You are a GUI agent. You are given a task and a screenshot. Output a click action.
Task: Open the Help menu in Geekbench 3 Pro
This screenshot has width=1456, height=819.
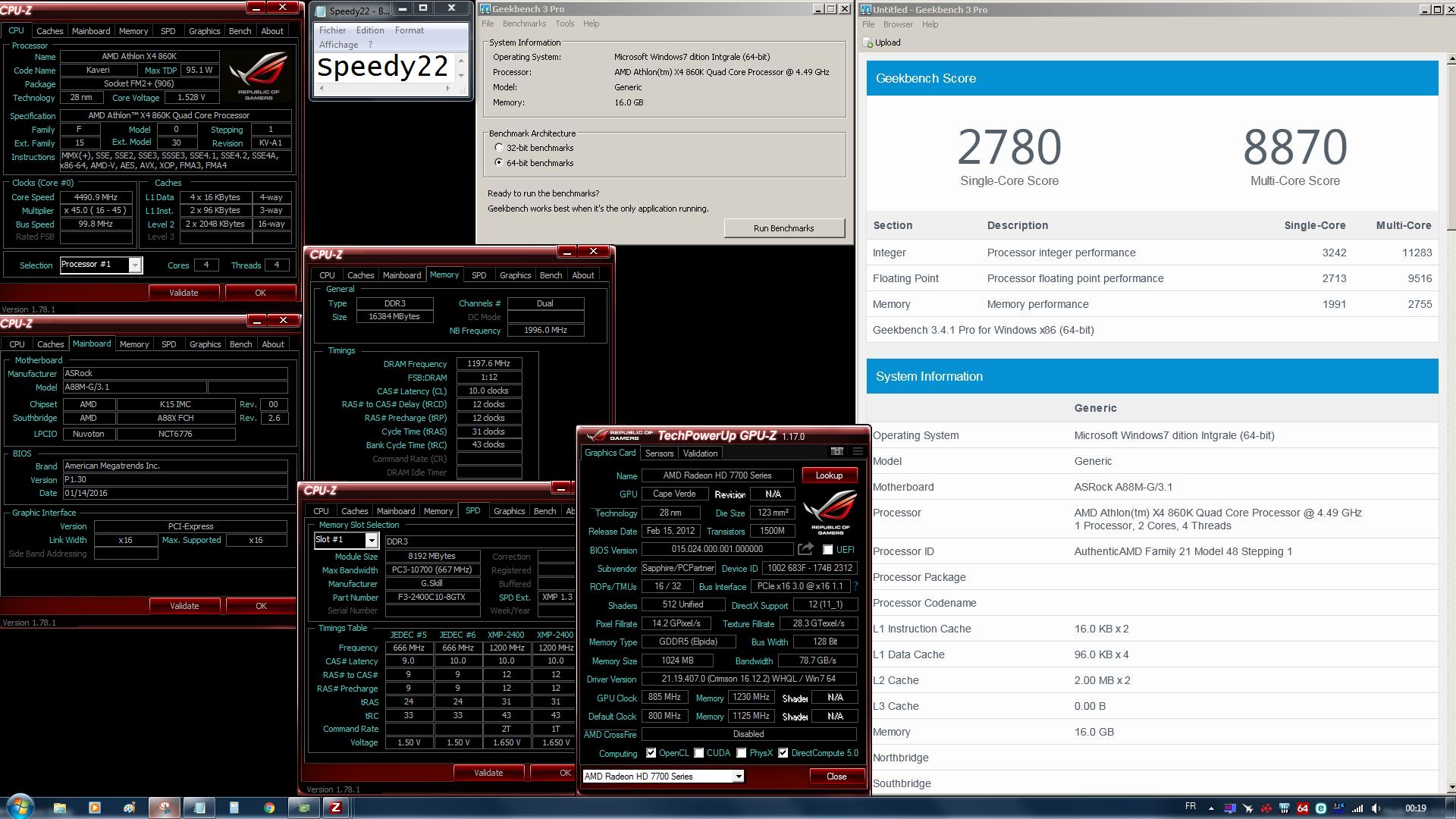(x=591, y=24)
